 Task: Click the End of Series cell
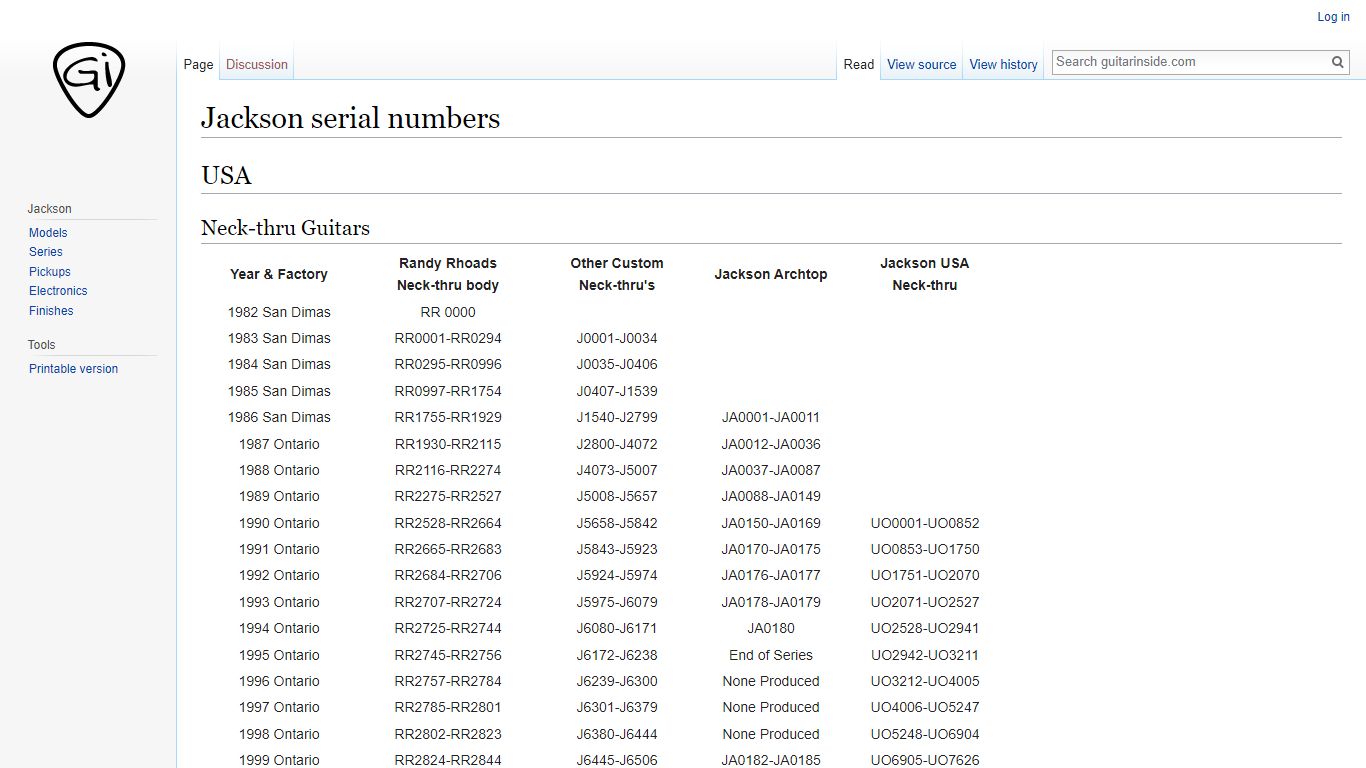[x=771, y=655]
